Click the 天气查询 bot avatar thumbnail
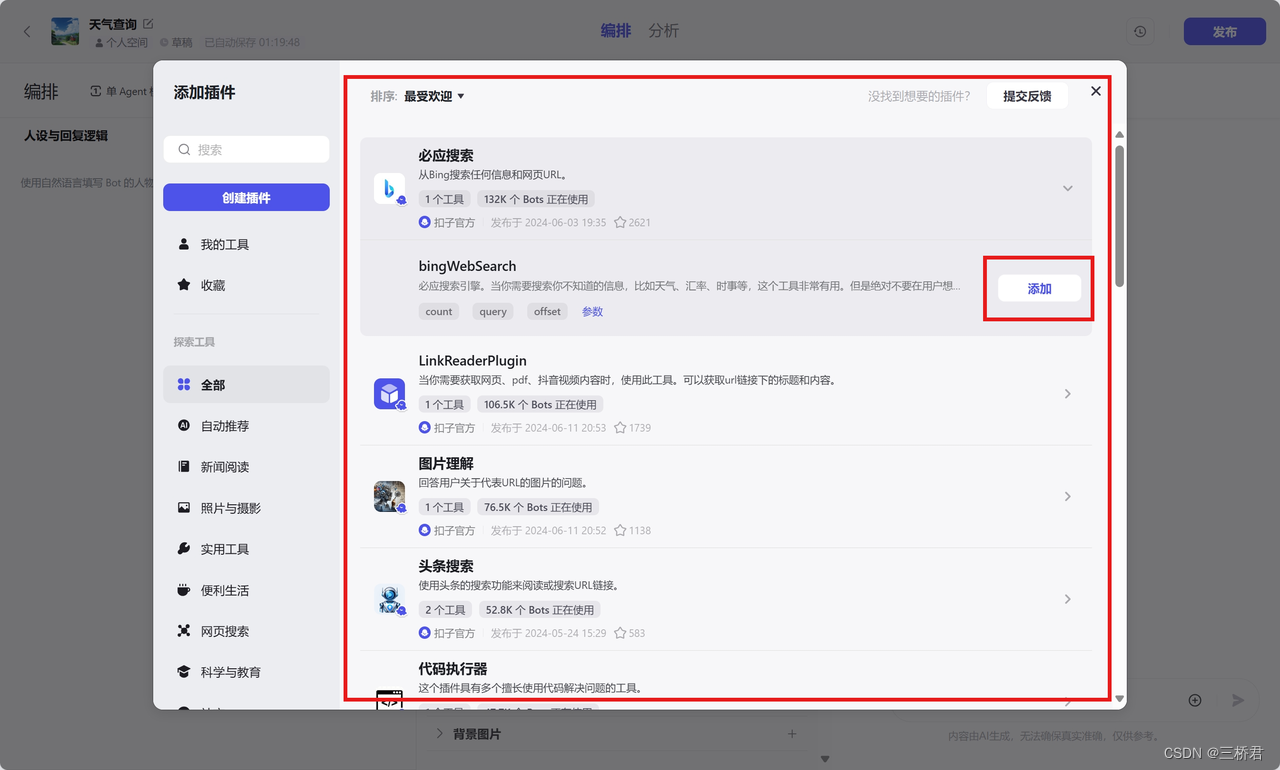The height and width of the screenshot is (770, 1280). pyautogui.click(x=65, y=32)
